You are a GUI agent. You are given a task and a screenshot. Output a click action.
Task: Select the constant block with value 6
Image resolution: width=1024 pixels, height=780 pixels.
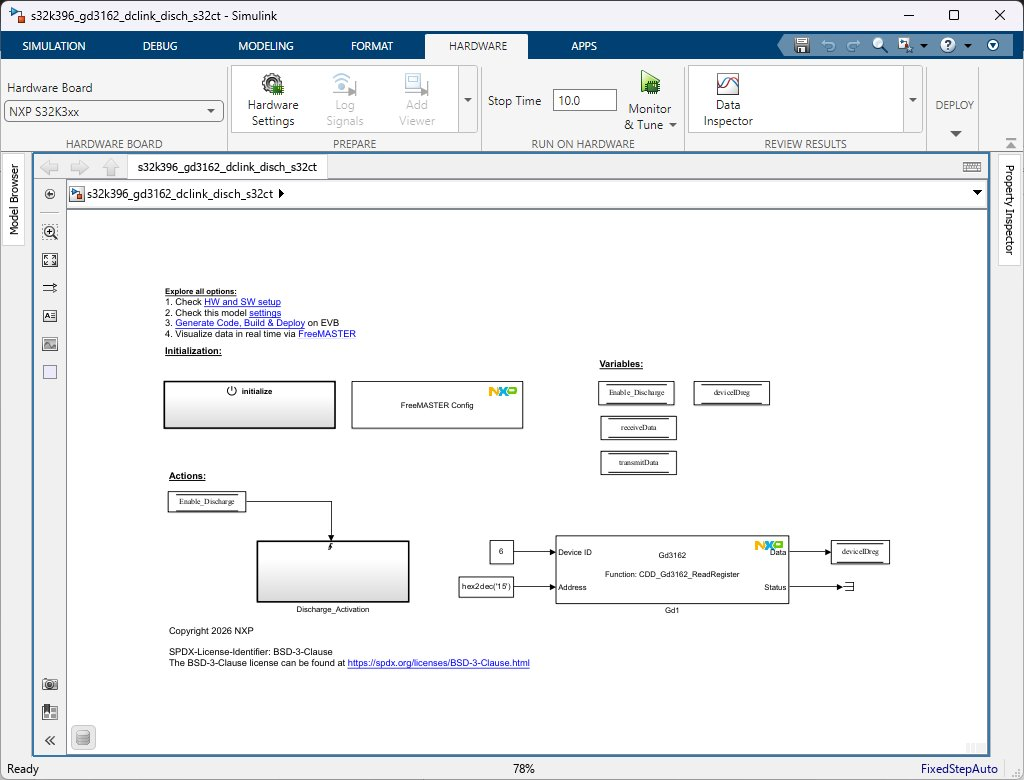click(502, 552)
